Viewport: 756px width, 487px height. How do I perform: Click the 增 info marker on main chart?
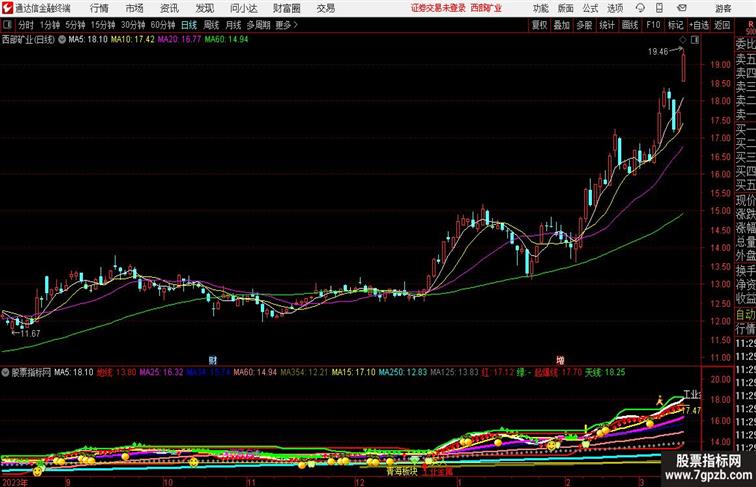pos(560,360)
